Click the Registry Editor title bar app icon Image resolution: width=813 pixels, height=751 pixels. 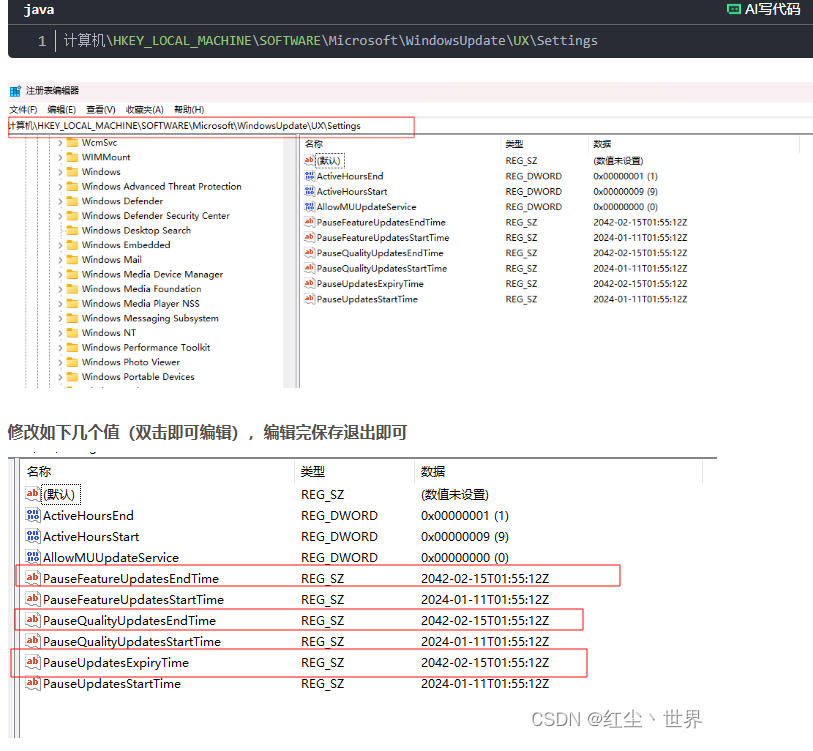coord(15,91)
